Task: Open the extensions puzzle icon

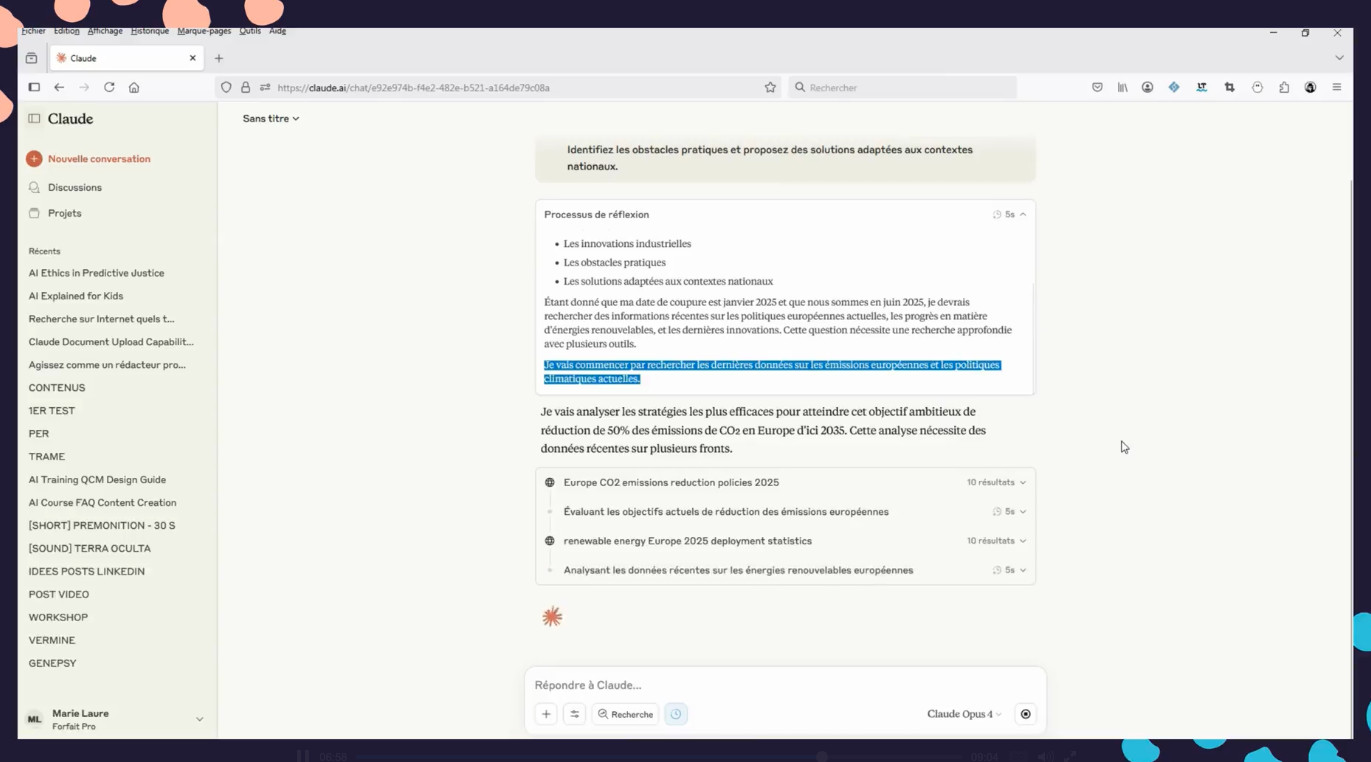Action: (1284, 88)
